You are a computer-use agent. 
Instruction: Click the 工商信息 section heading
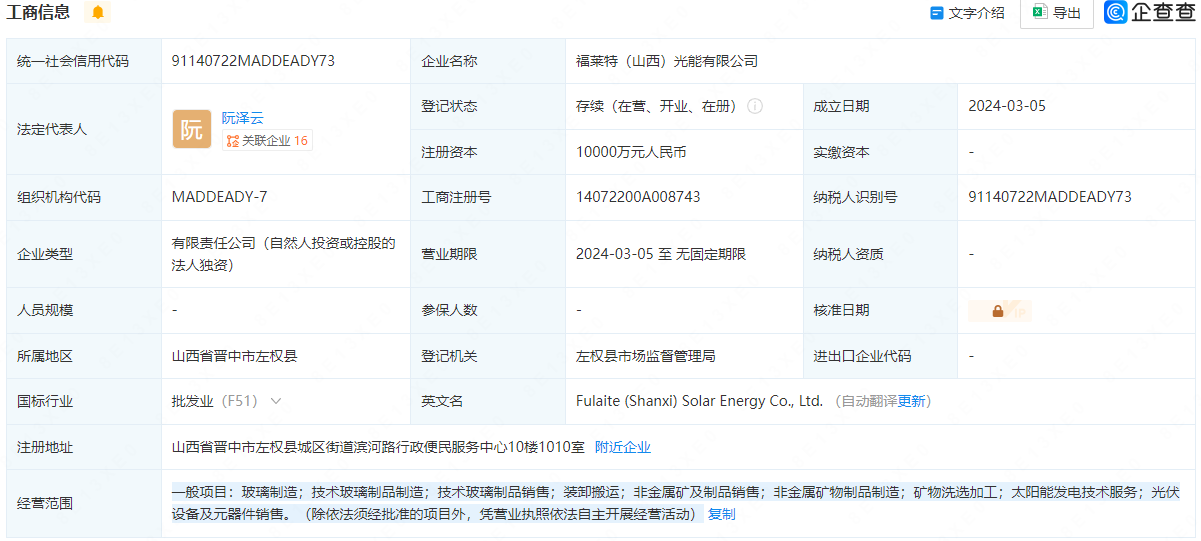pos(39,13)
